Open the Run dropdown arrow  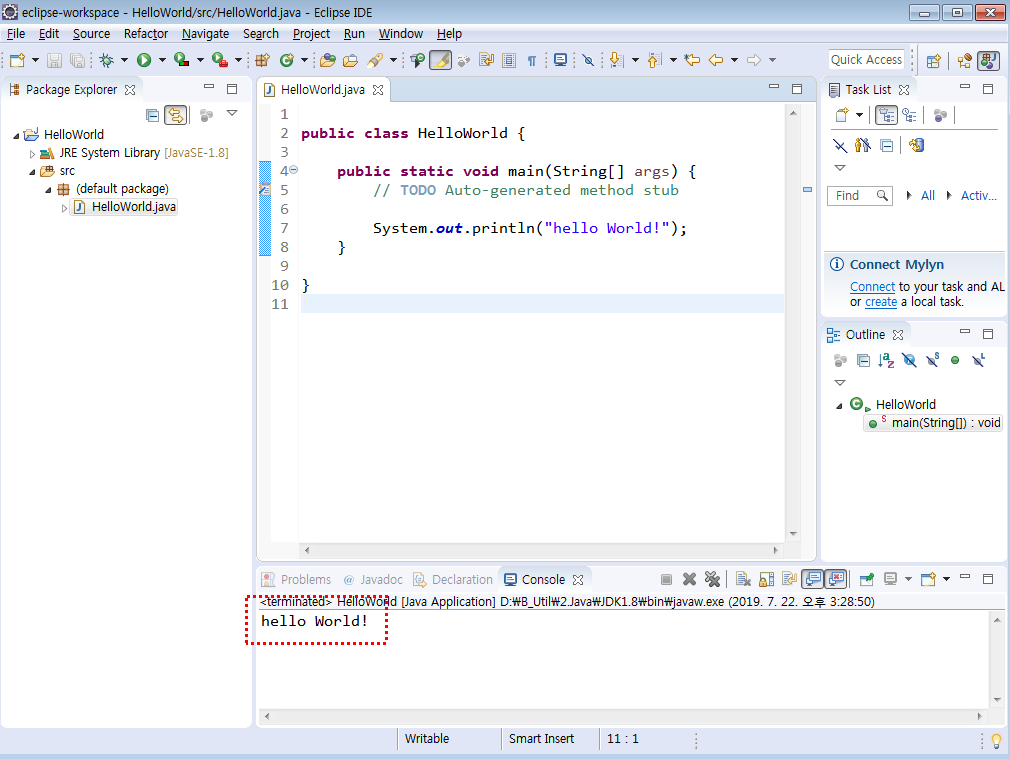coord(162,60)
